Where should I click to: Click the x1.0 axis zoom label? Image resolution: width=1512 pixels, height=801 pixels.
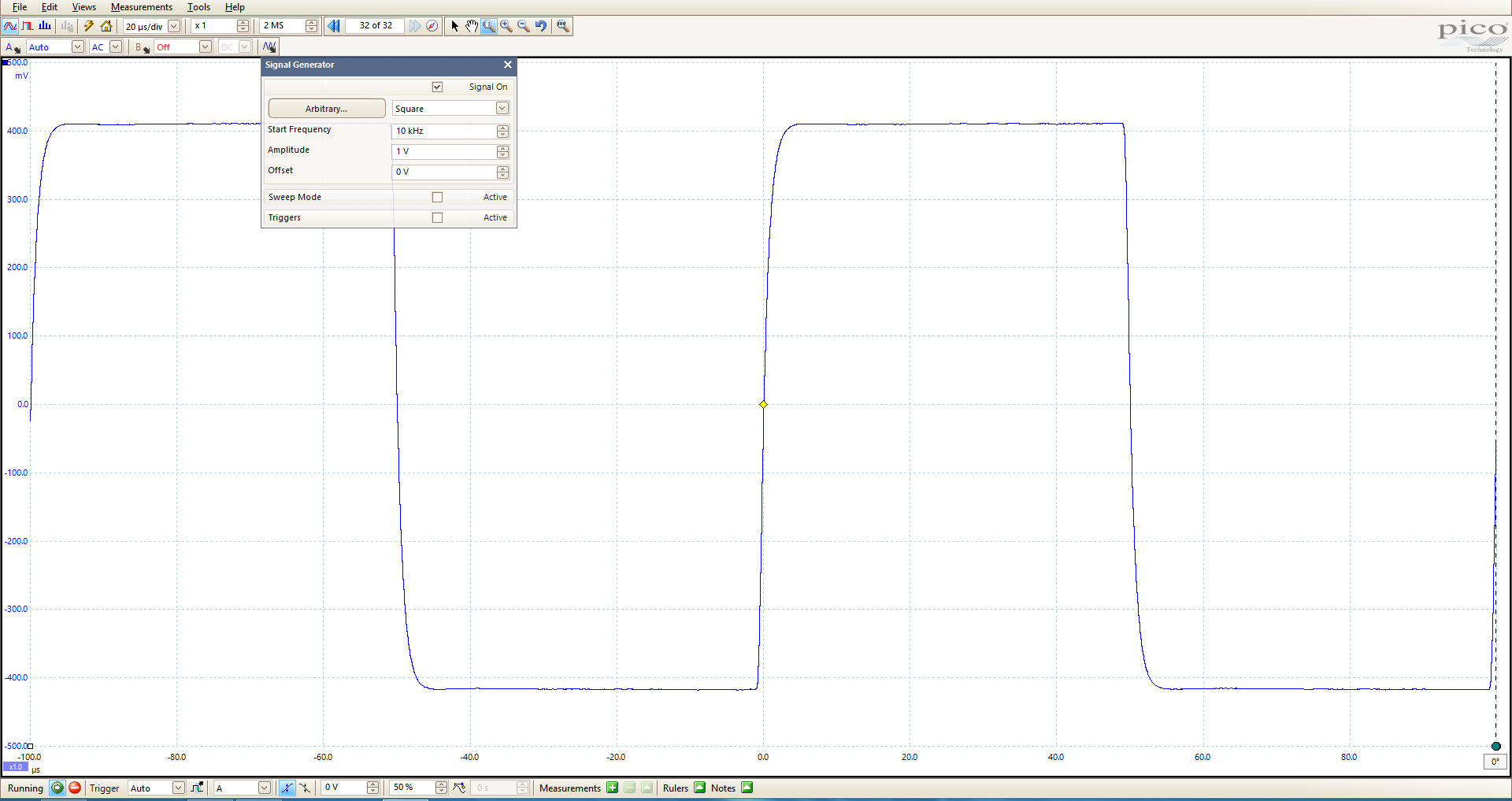tap(16, 766)
